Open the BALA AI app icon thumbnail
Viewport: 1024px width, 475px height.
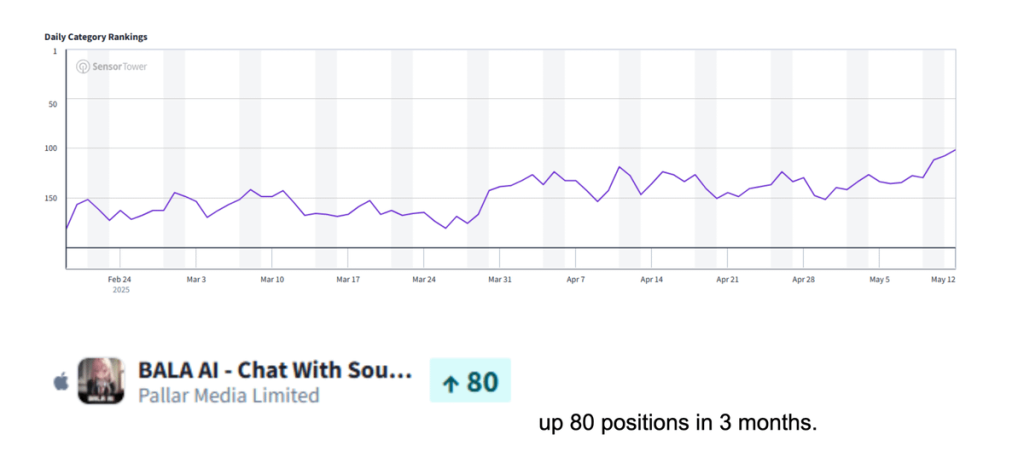101,380
